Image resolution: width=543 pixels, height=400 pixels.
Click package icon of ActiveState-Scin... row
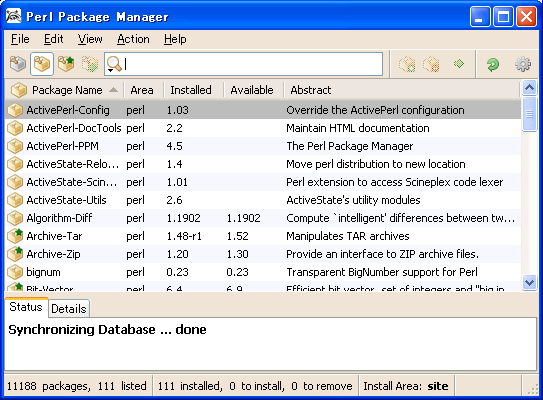[x=15, y=182]
